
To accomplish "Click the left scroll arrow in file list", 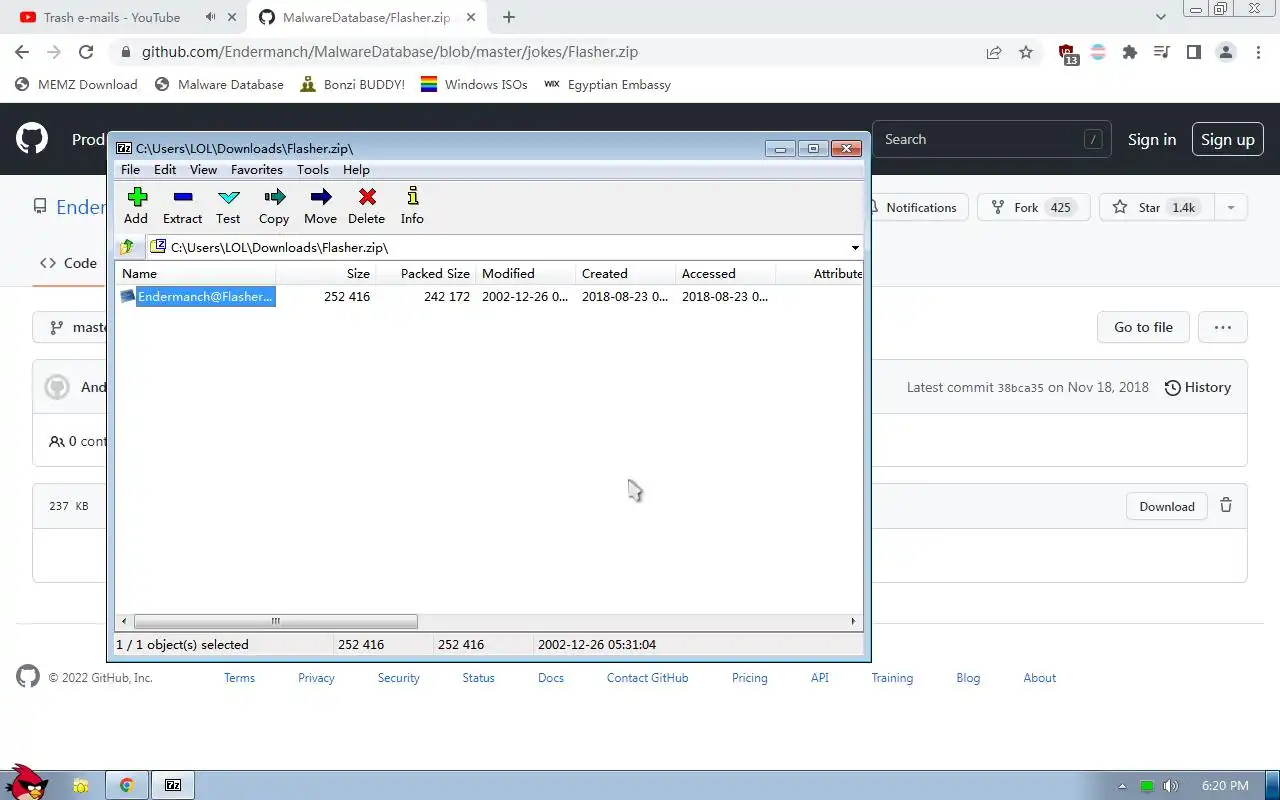I will click(124, 621).
